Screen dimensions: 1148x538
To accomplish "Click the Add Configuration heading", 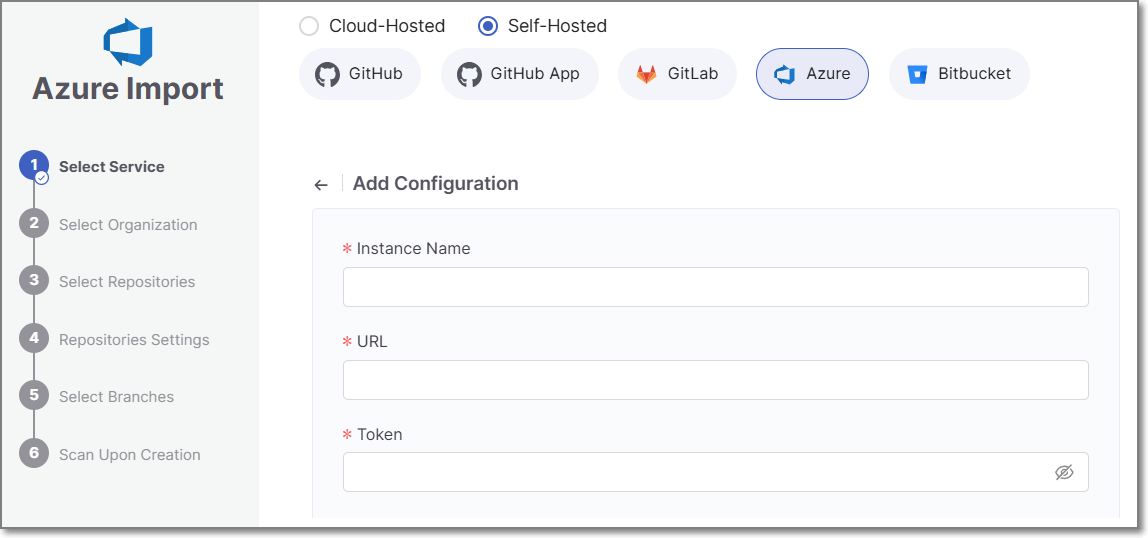I will tap(435, 184).
